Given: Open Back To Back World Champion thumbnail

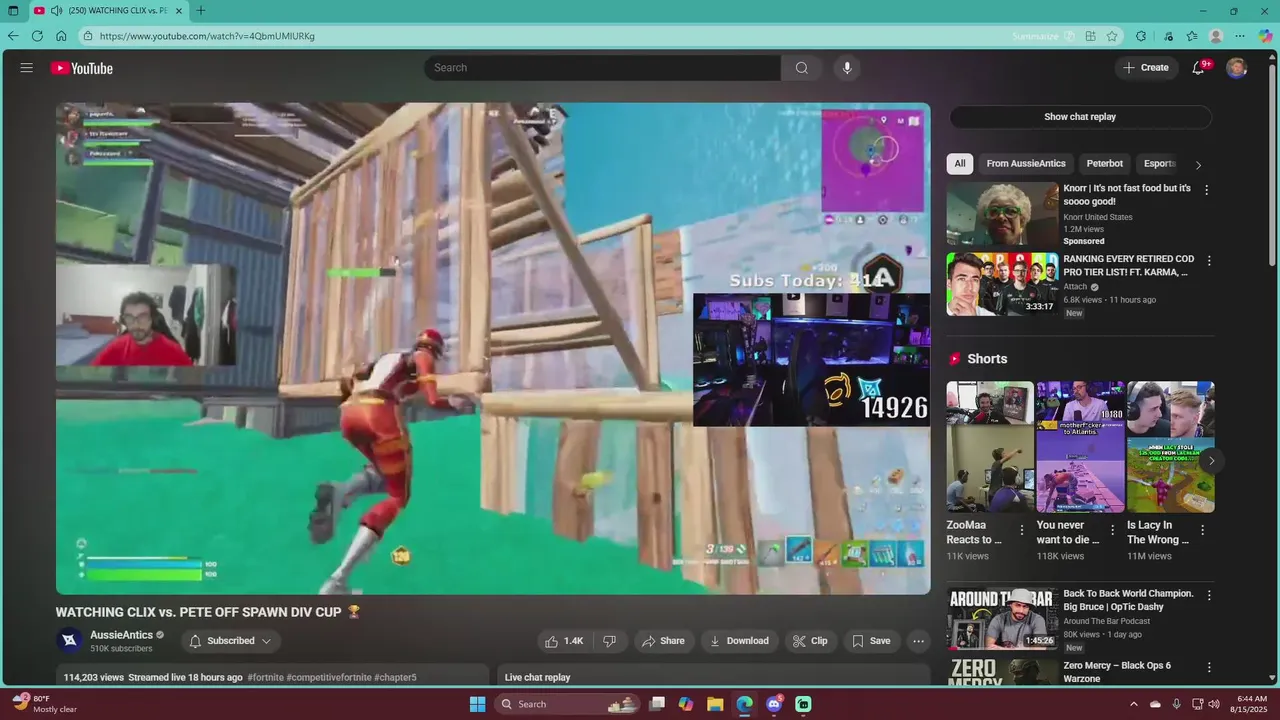Looking at the screenshot, I should (x=1002, y=618).
